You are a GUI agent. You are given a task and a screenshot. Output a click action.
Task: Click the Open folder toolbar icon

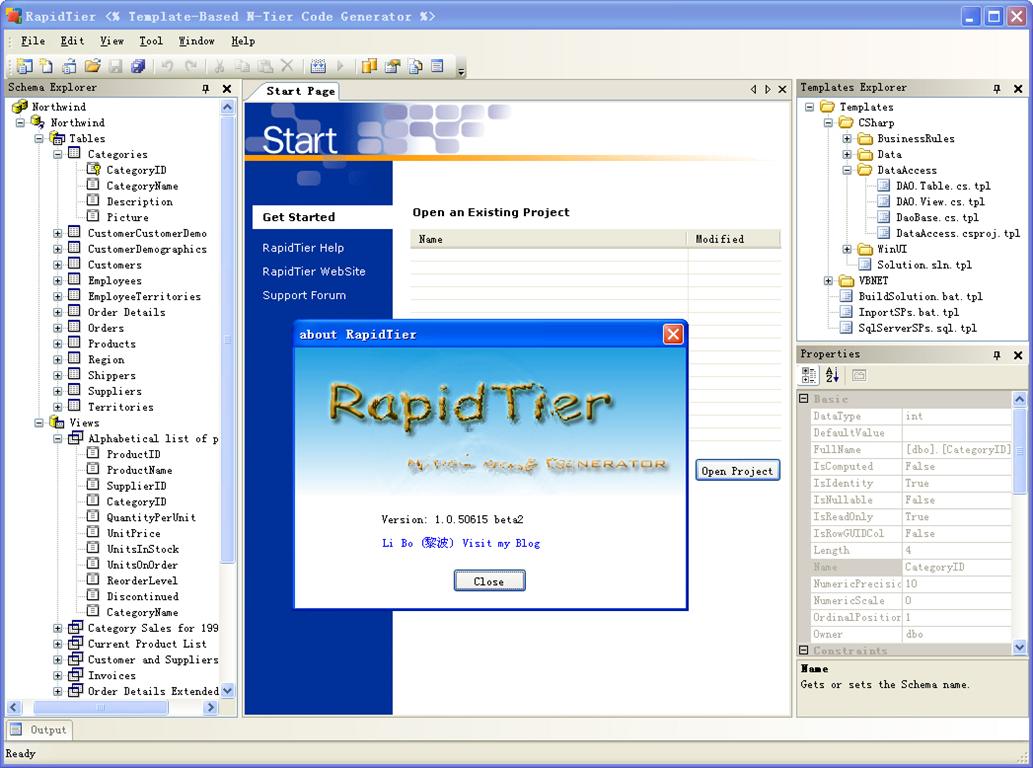(92, 66)
